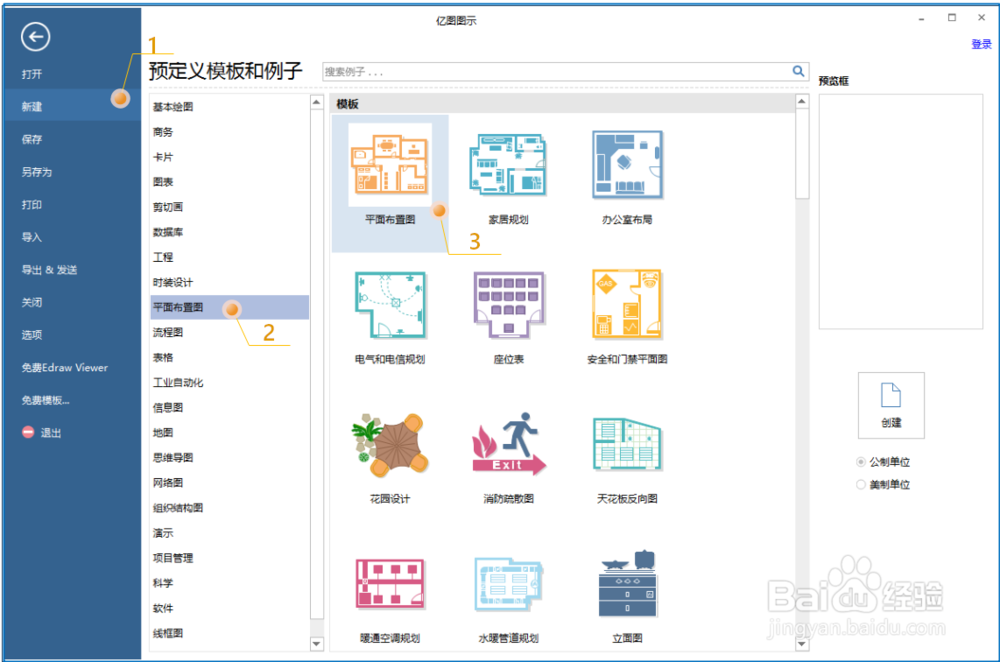The height and width of the screenshot is (662, 1000).
Task: Open 选项 in the left sidebar
Action: click(x=32, y=335)
